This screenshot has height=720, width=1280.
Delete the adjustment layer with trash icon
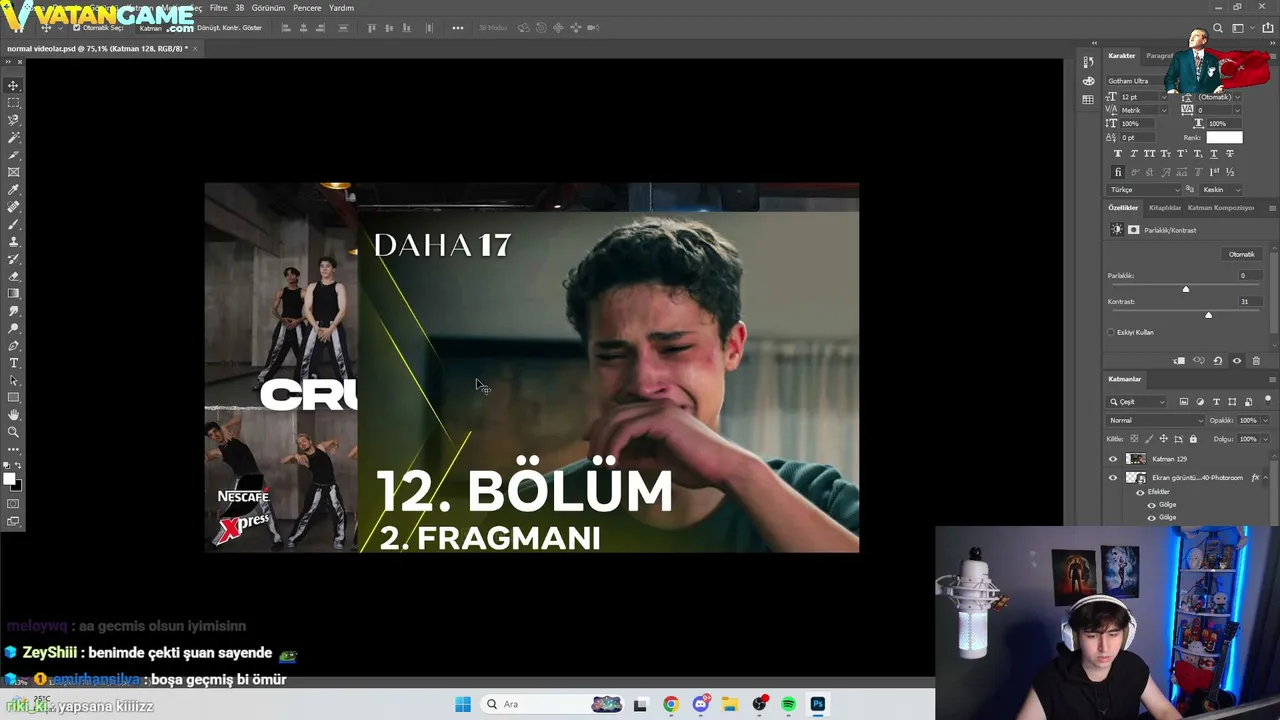(1256, 361)
